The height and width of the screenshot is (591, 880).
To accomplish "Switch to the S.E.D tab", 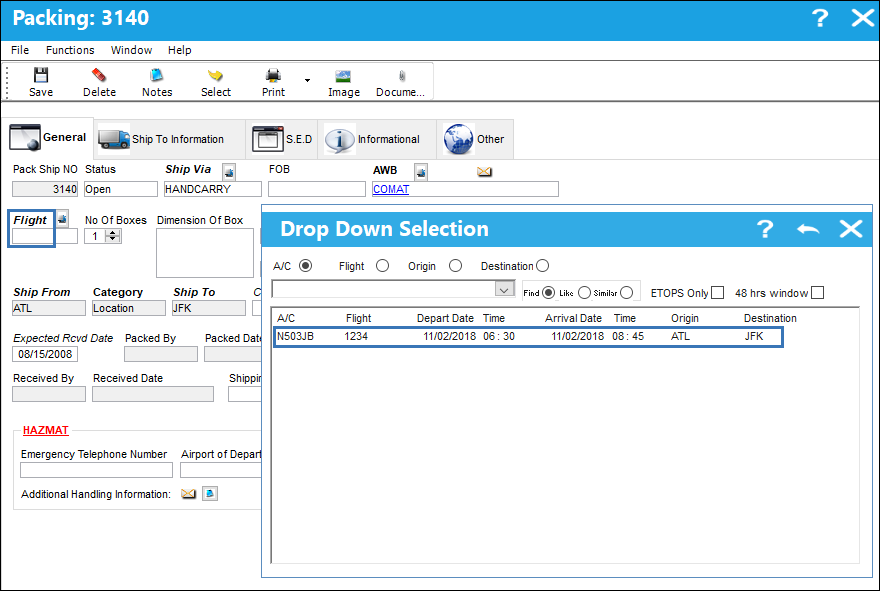I will pos(282,139).
